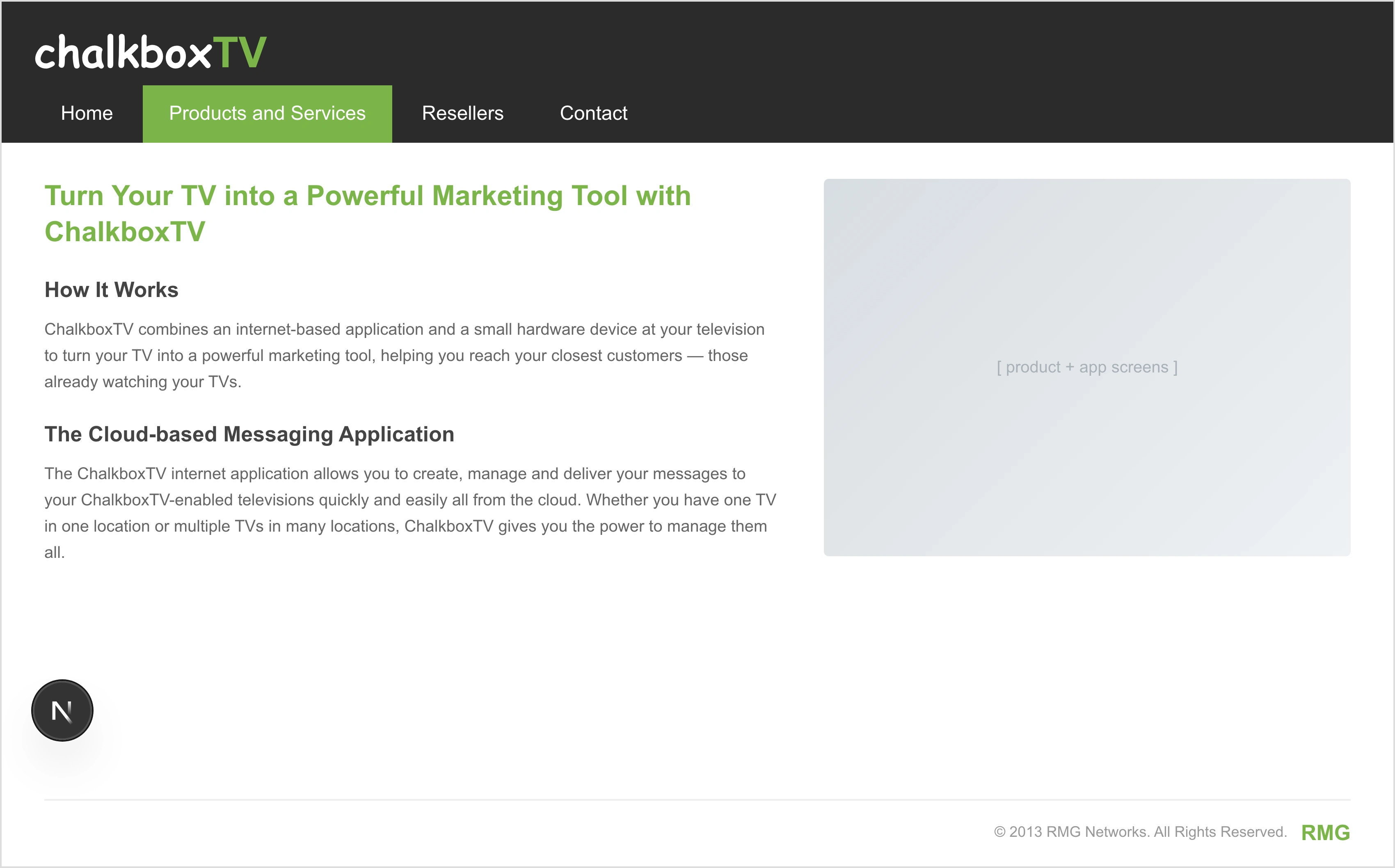The width and height of the screenshot is (1395, 868).
Task: Select the Products and Services tab
Action: tap(267, 113)
